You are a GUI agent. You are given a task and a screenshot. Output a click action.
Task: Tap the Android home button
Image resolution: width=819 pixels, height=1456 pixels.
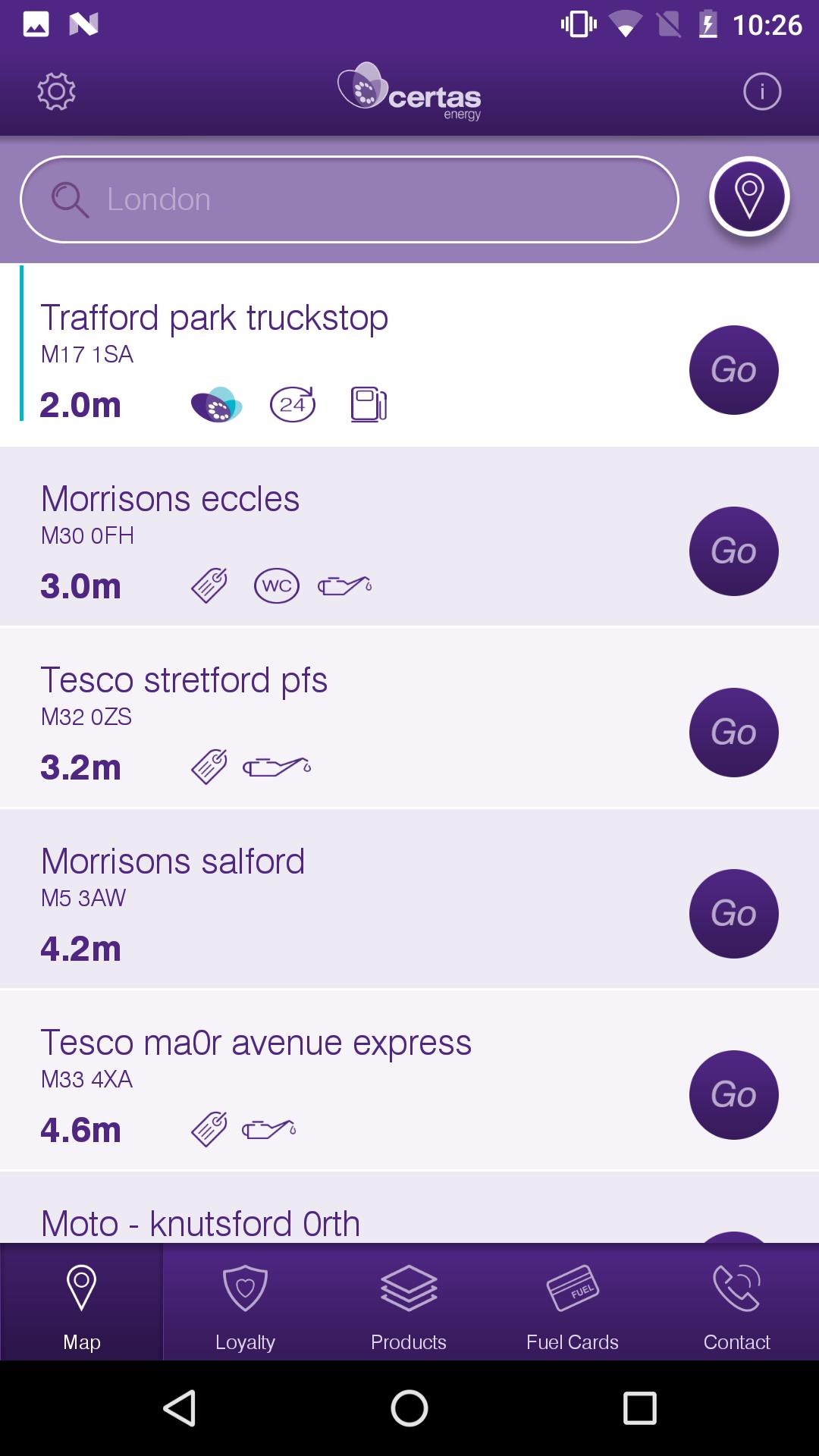point(409,1408)
